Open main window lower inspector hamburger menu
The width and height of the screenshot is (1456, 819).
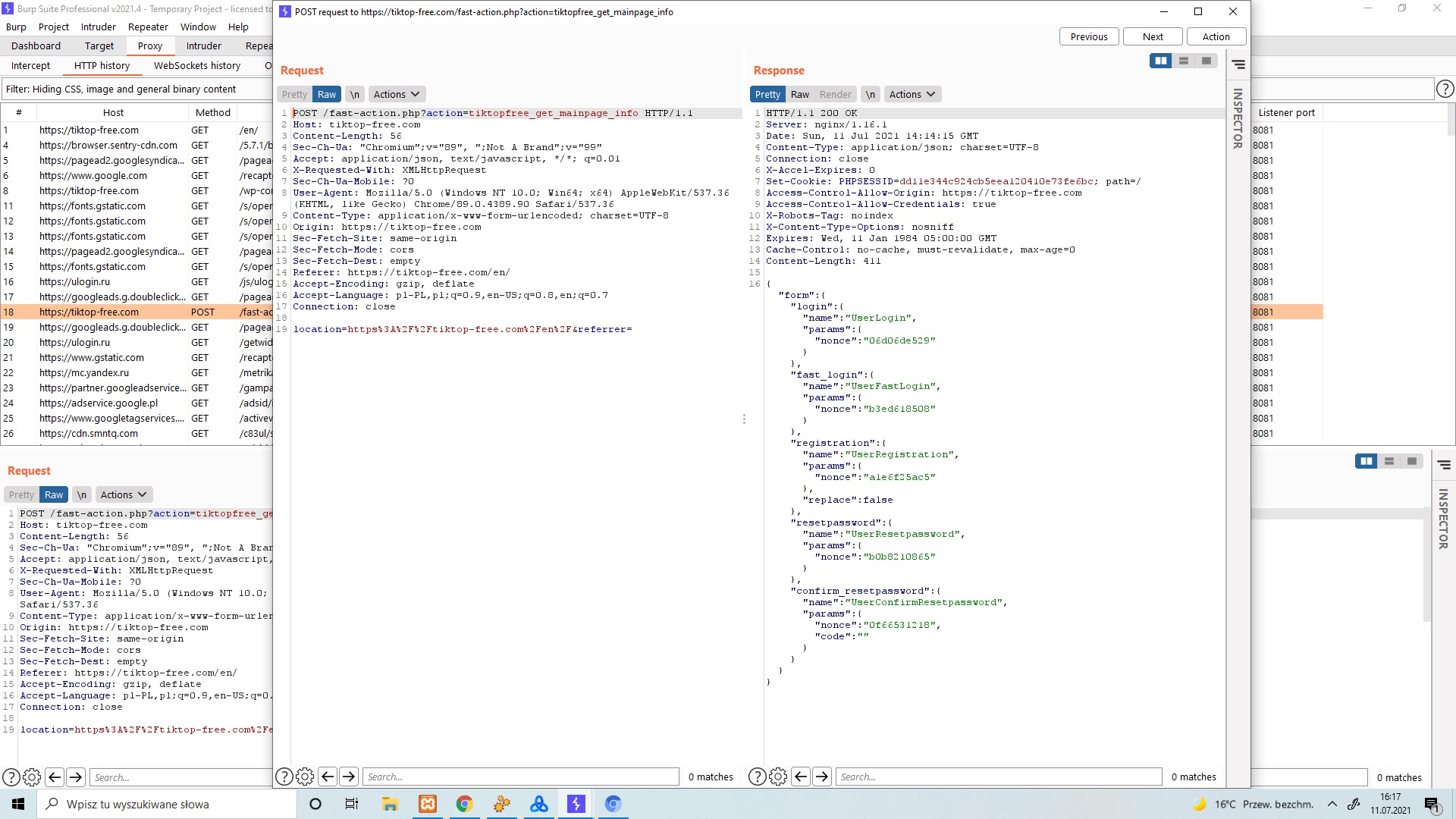1445,465
